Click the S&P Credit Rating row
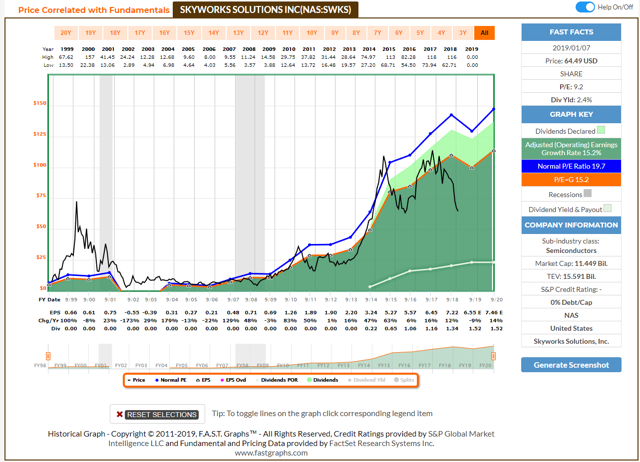This screenshot has width=640, height=462. pos(571,289)
